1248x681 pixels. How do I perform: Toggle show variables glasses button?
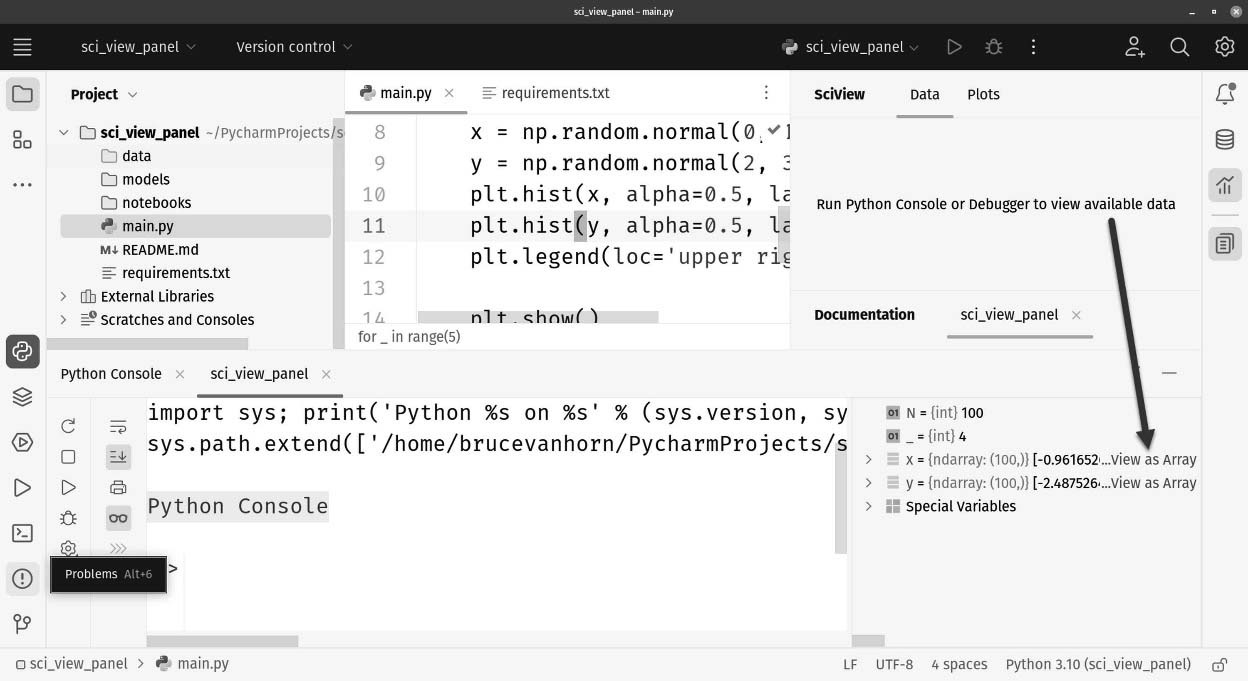point(118,518)
